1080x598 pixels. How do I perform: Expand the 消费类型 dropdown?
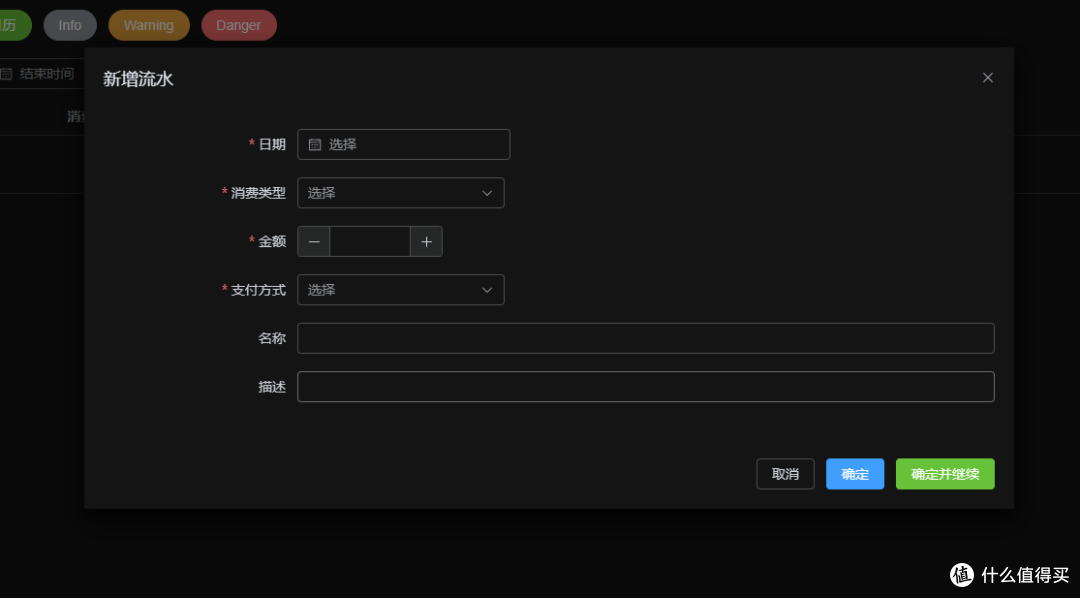401,193
